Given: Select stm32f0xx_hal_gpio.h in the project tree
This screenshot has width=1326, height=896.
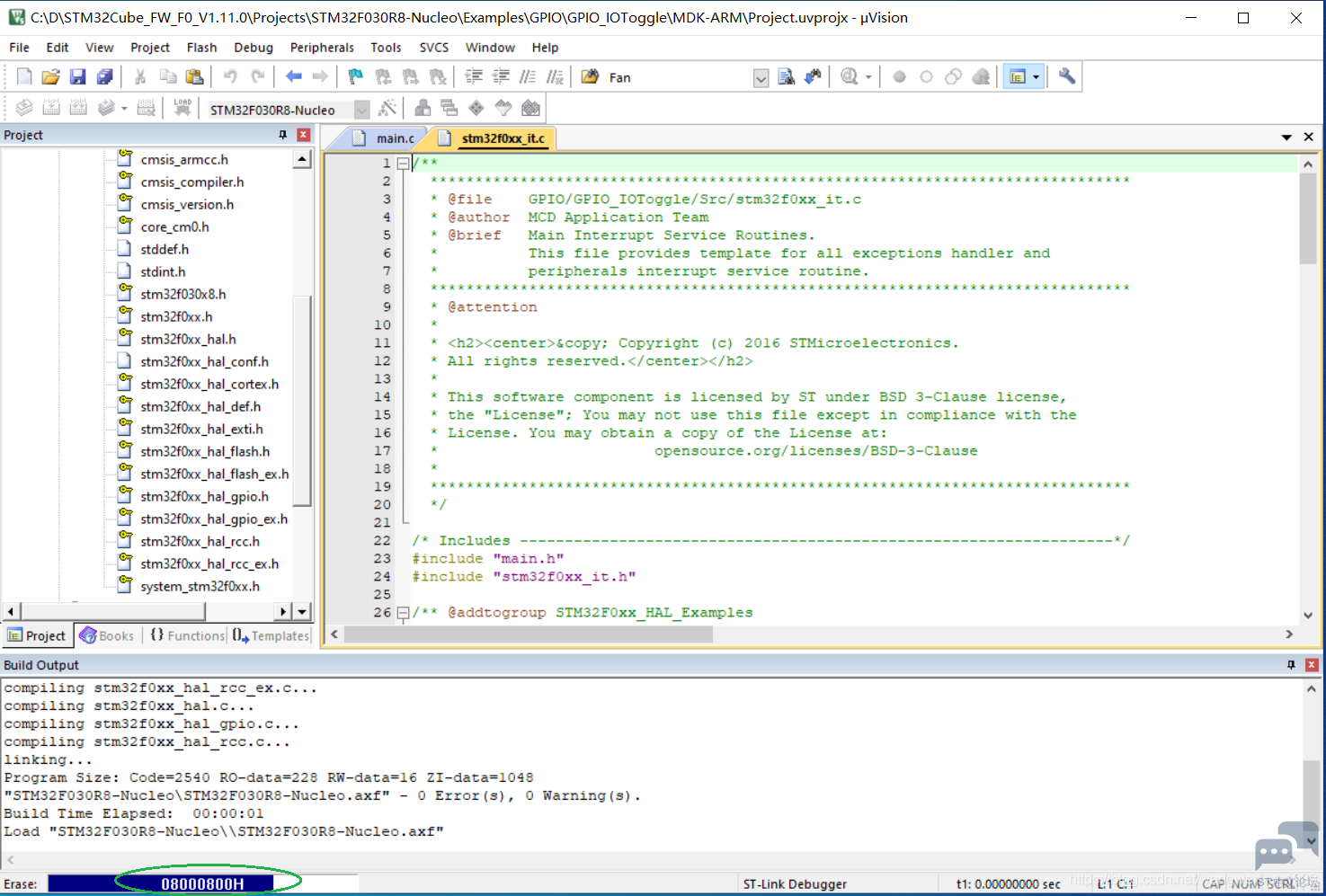Looking at the screenshot, I should pyautogui.click(x=204, y=496).
